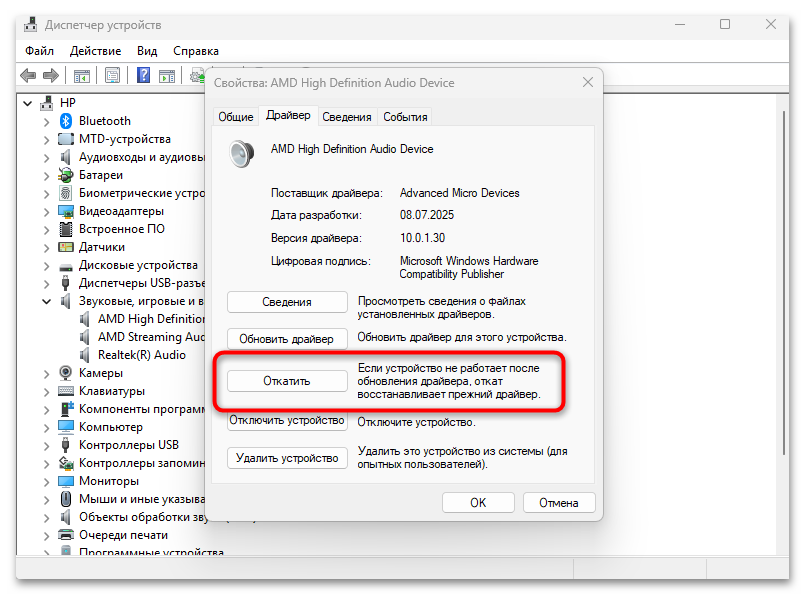Screen dimensions: 805x595
Task: Click the speaker icon in the properties dialog
Action: click(x=241, y=153)
